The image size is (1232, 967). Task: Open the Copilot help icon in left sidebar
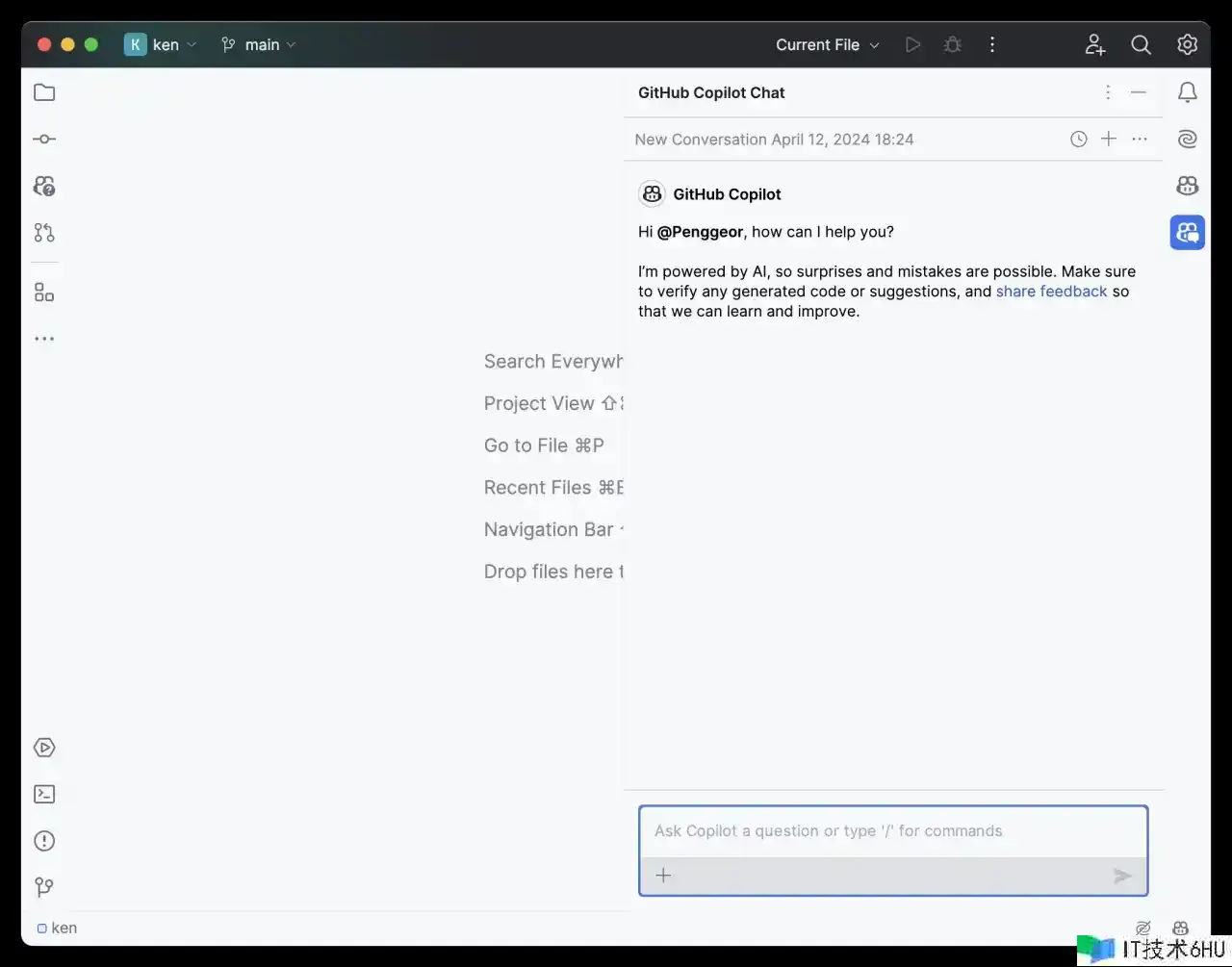click(44, 186)
